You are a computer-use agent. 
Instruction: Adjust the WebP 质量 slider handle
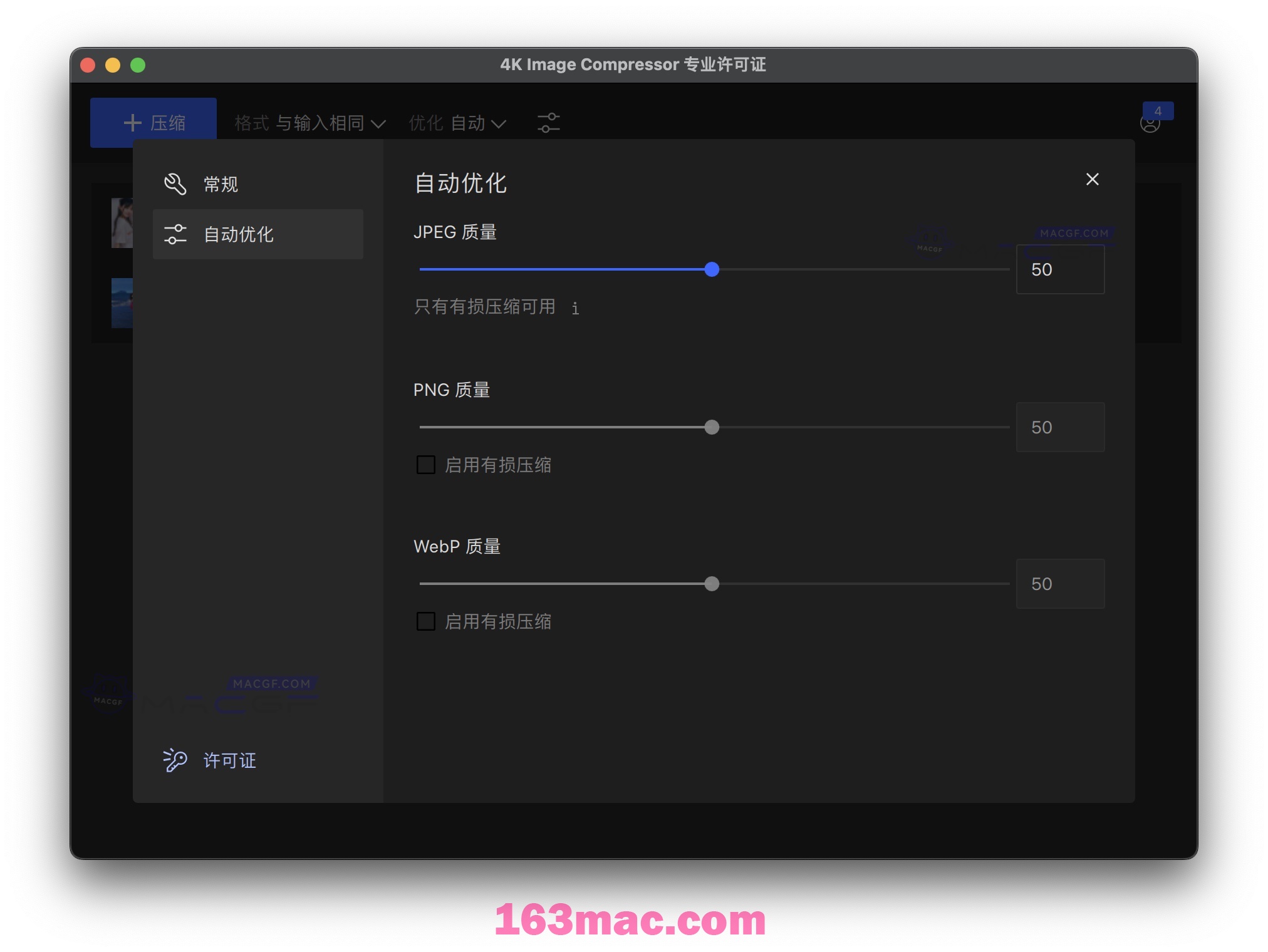click(712, 584)
